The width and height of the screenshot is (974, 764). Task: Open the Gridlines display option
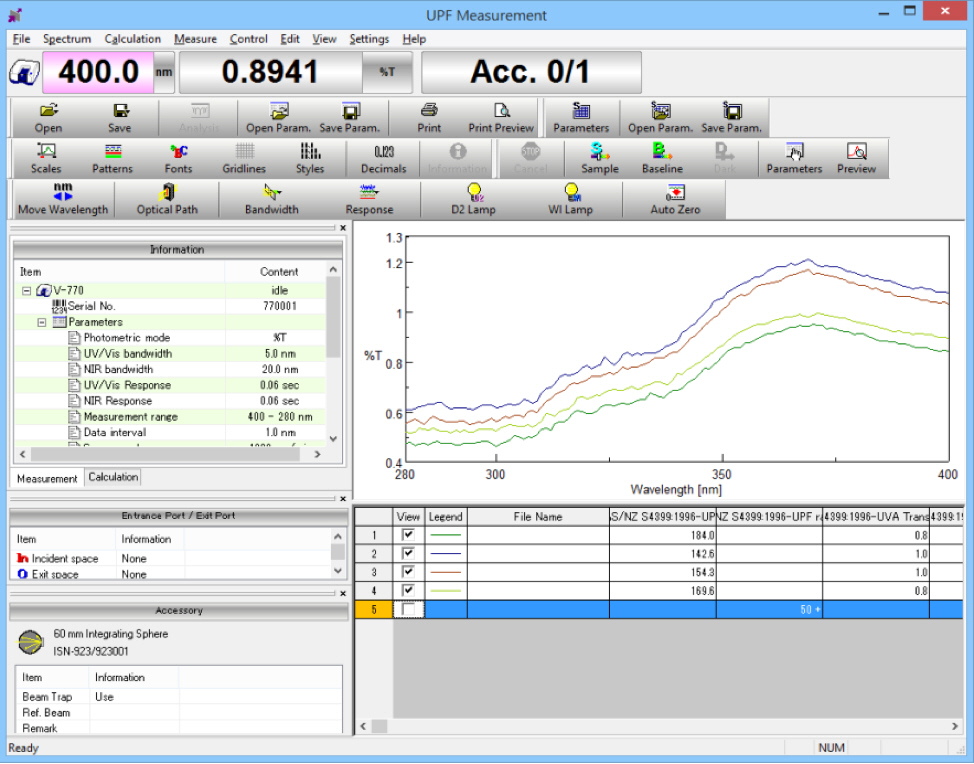point(244,158)
